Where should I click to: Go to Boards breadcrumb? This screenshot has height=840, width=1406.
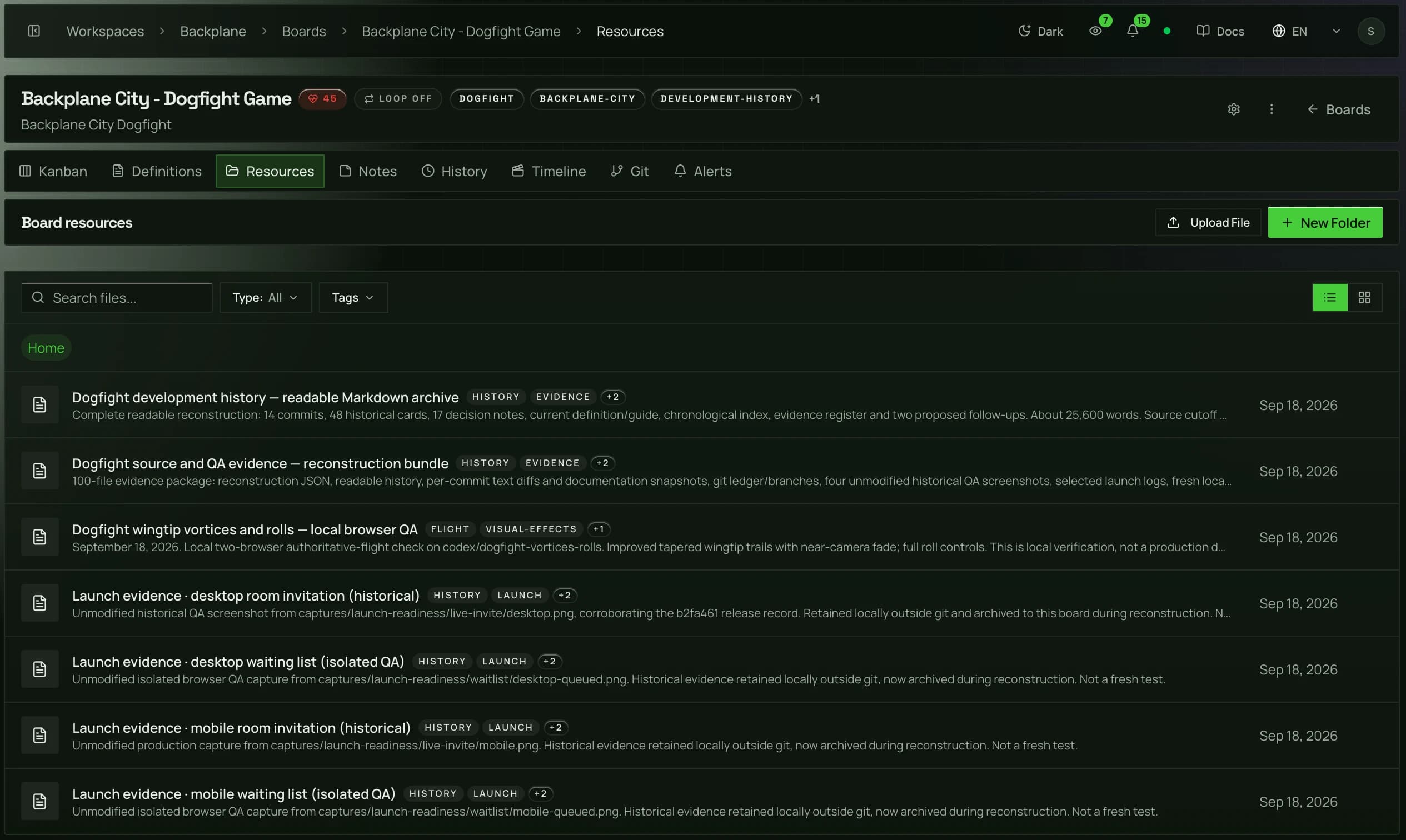pyautogui.click(x=304, y=31)
